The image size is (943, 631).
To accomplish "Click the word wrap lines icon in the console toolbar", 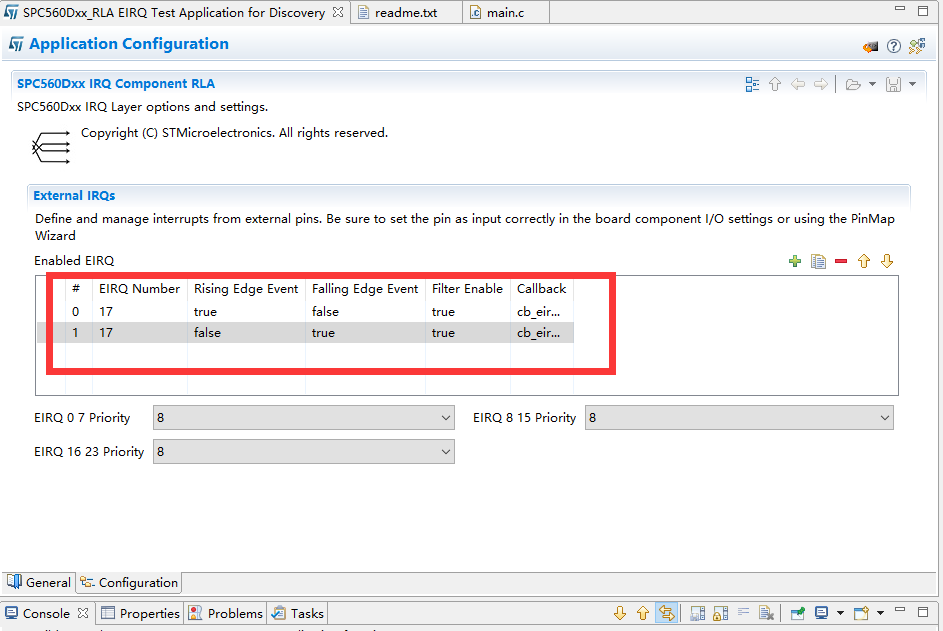I will click(743, 612).
